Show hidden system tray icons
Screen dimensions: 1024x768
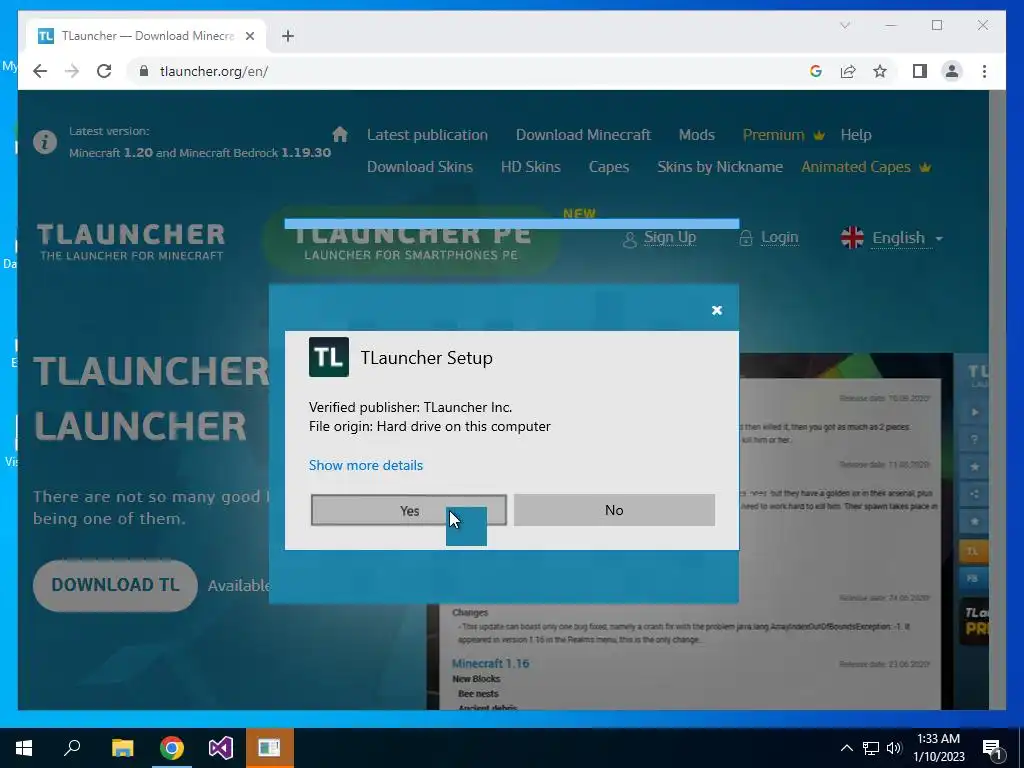846,748
